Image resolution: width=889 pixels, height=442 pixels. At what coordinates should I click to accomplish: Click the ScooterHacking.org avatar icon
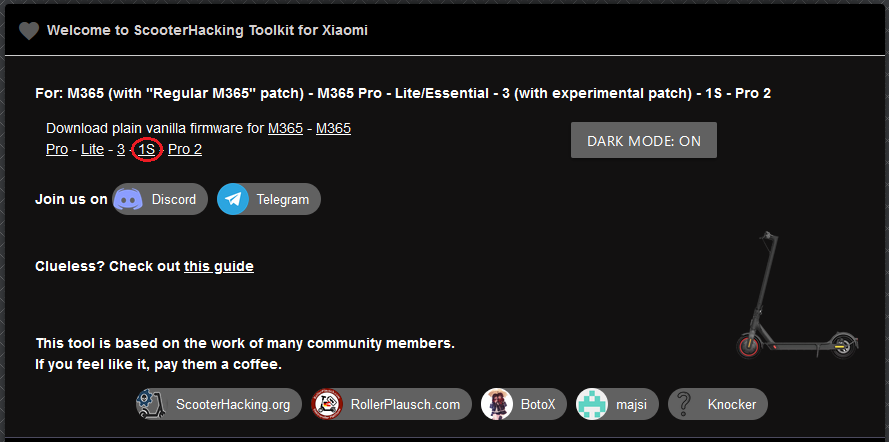coord(152,404)
